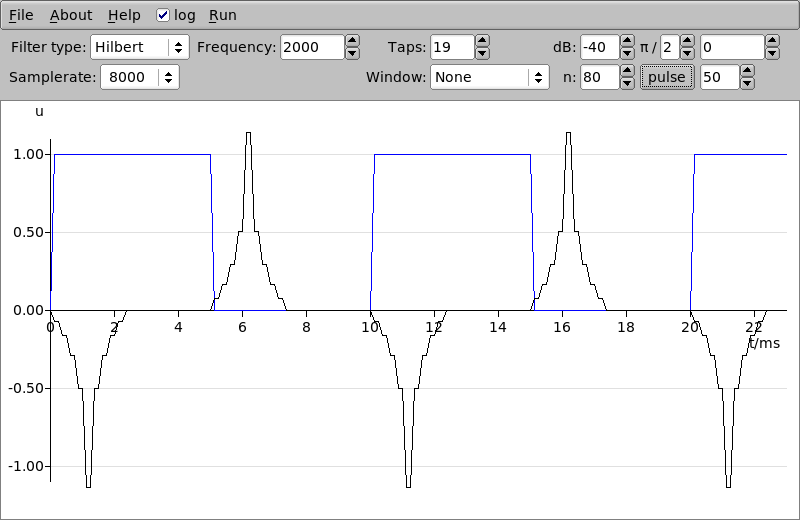Image resolution: width=800 pixels, height=520 pixels.
Task: Click the dB -40 input field
Action: 599,47
